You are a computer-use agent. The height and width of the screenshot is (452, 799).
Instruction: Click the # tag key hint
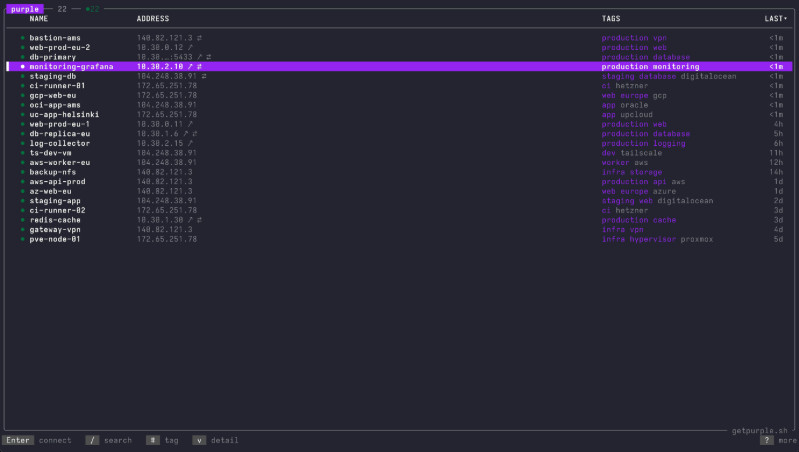[x=163, y=440]
